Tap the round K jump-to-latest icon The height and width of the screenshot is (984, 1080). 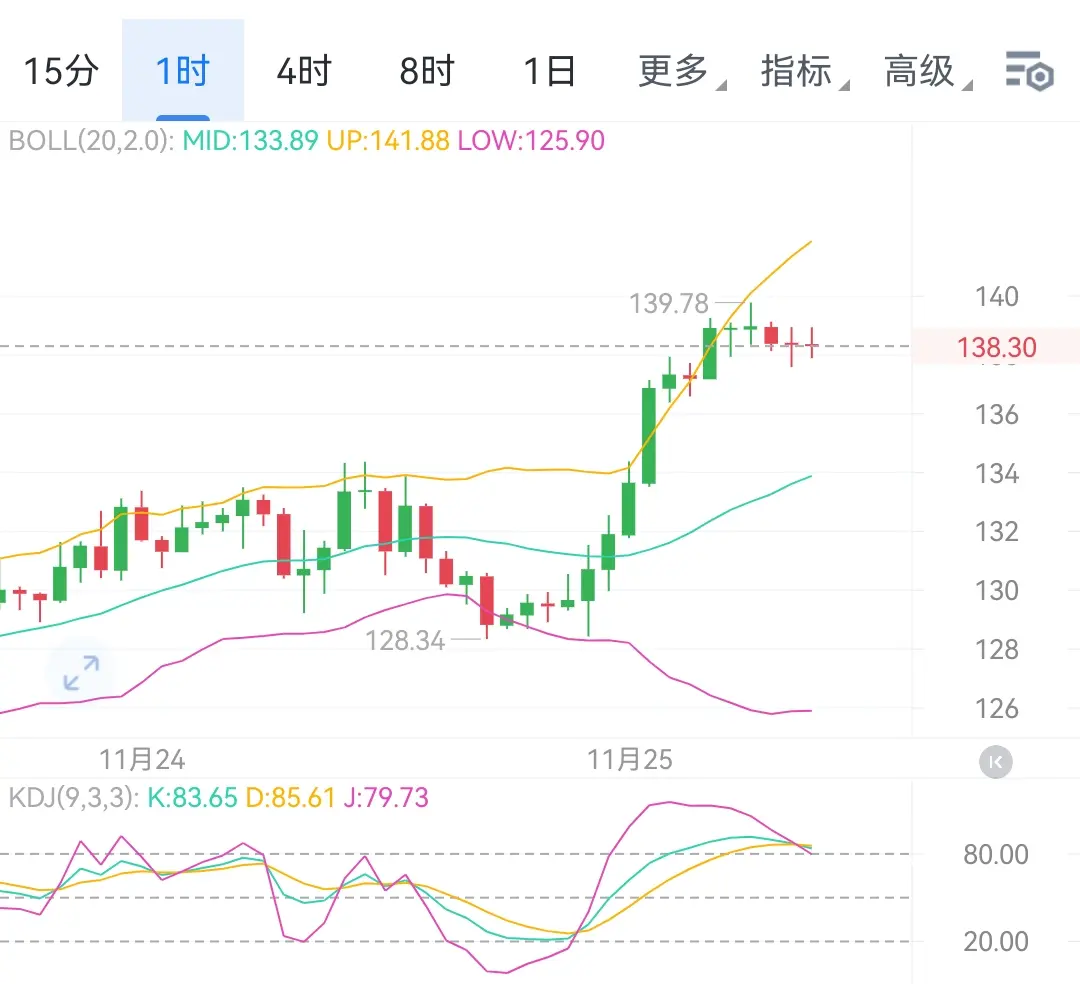click(x=995, y=762)
